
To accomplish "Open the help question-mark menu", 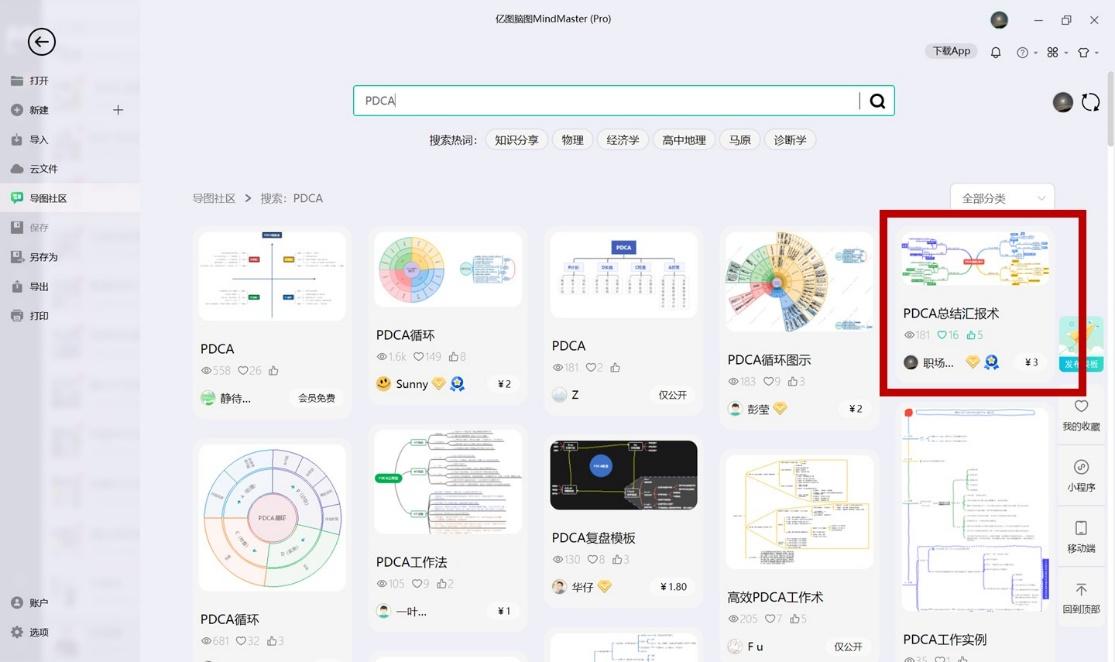I will coord(1023,52).
